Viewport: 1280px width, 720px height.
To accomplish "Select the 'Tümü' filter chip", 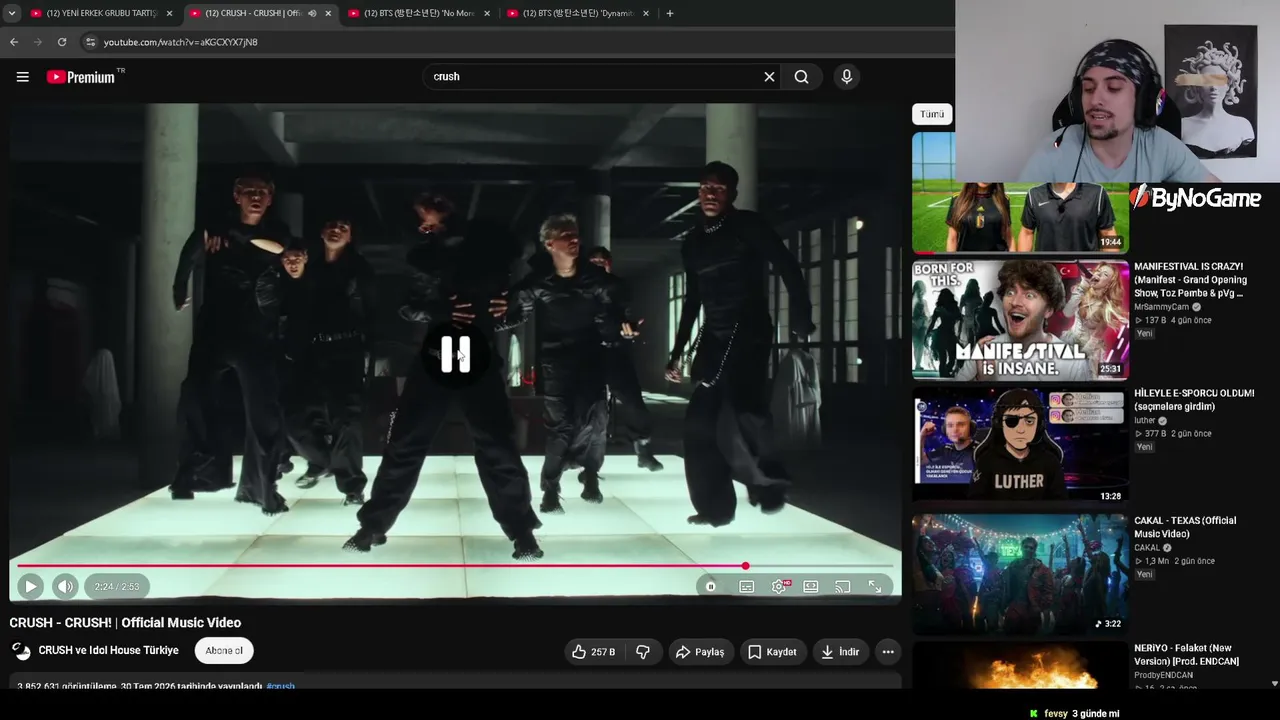I will [x=932, y=114].
